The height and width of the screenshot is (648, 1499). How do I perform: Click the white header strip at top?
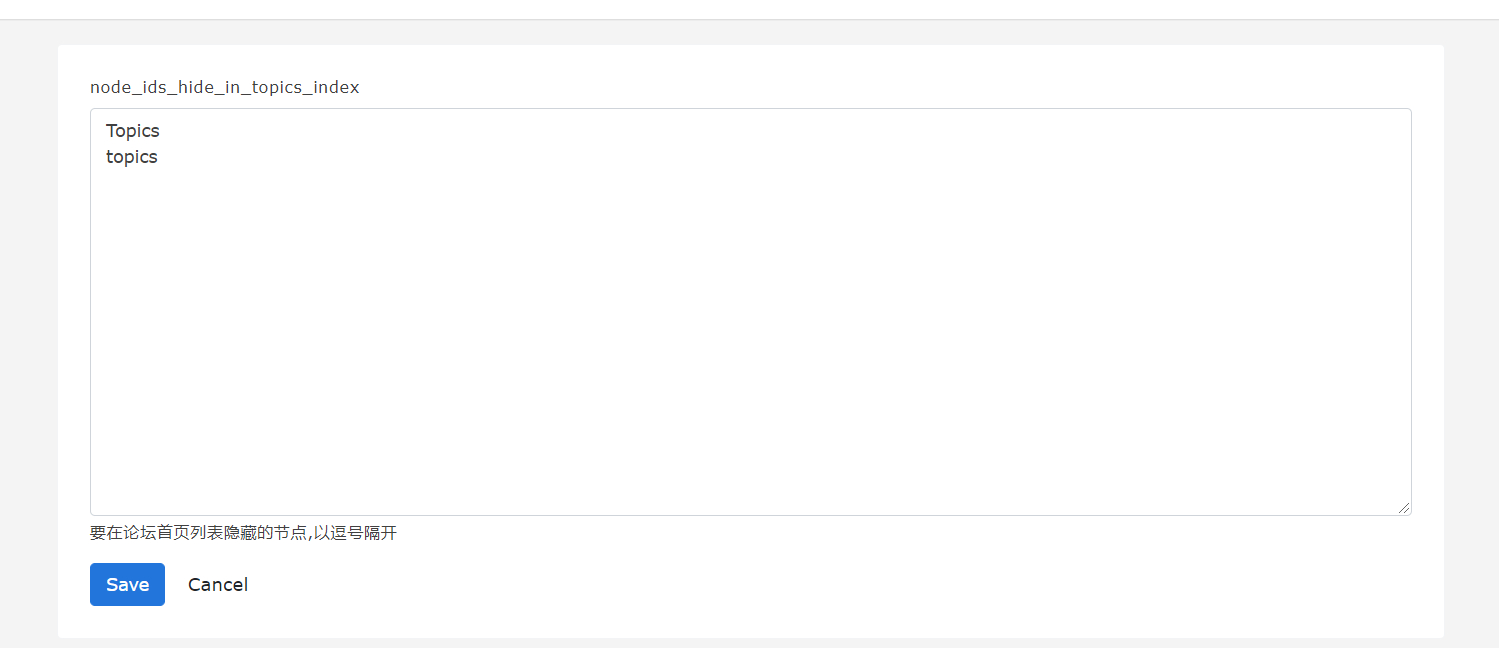[x=750, y=9]
